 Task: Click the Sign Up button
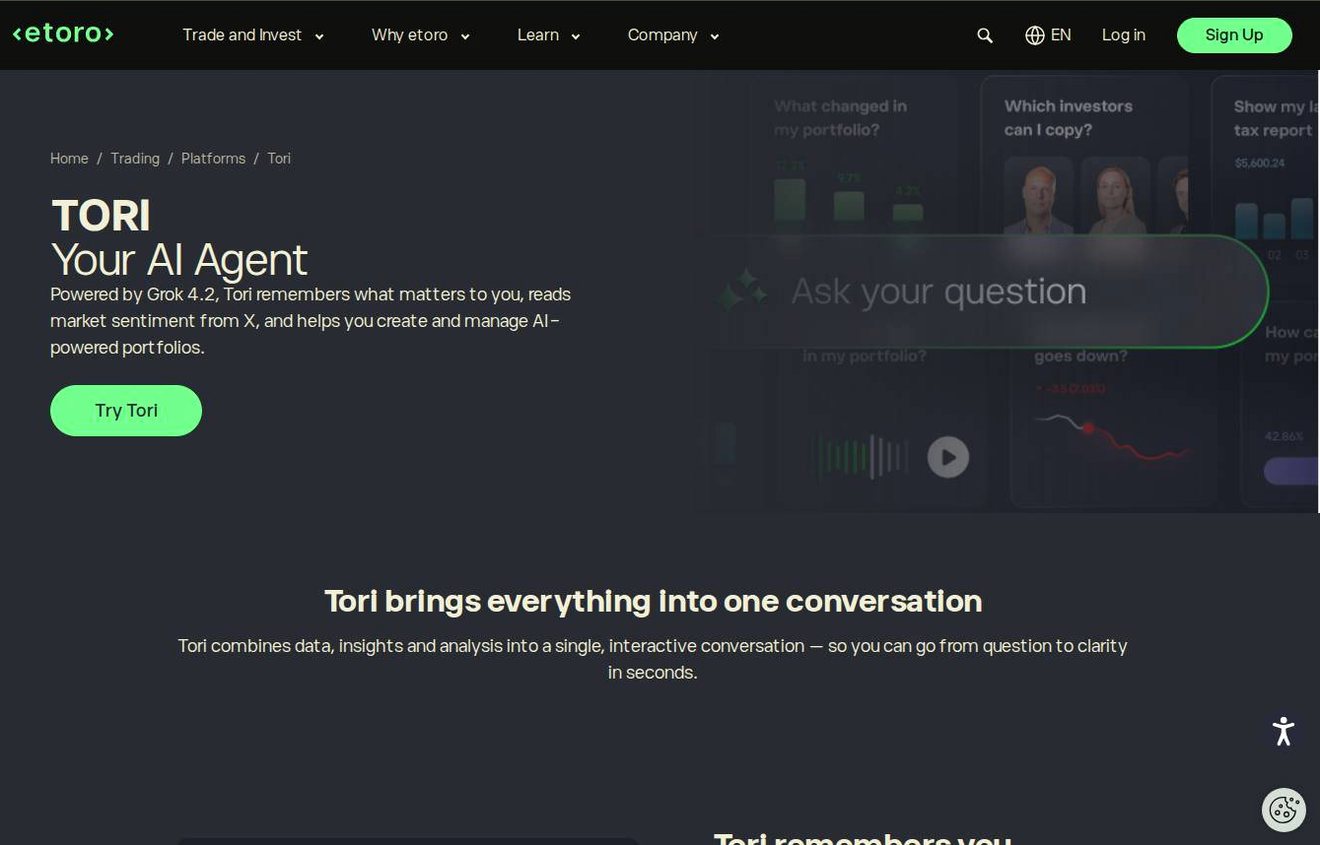[1234, 35]
